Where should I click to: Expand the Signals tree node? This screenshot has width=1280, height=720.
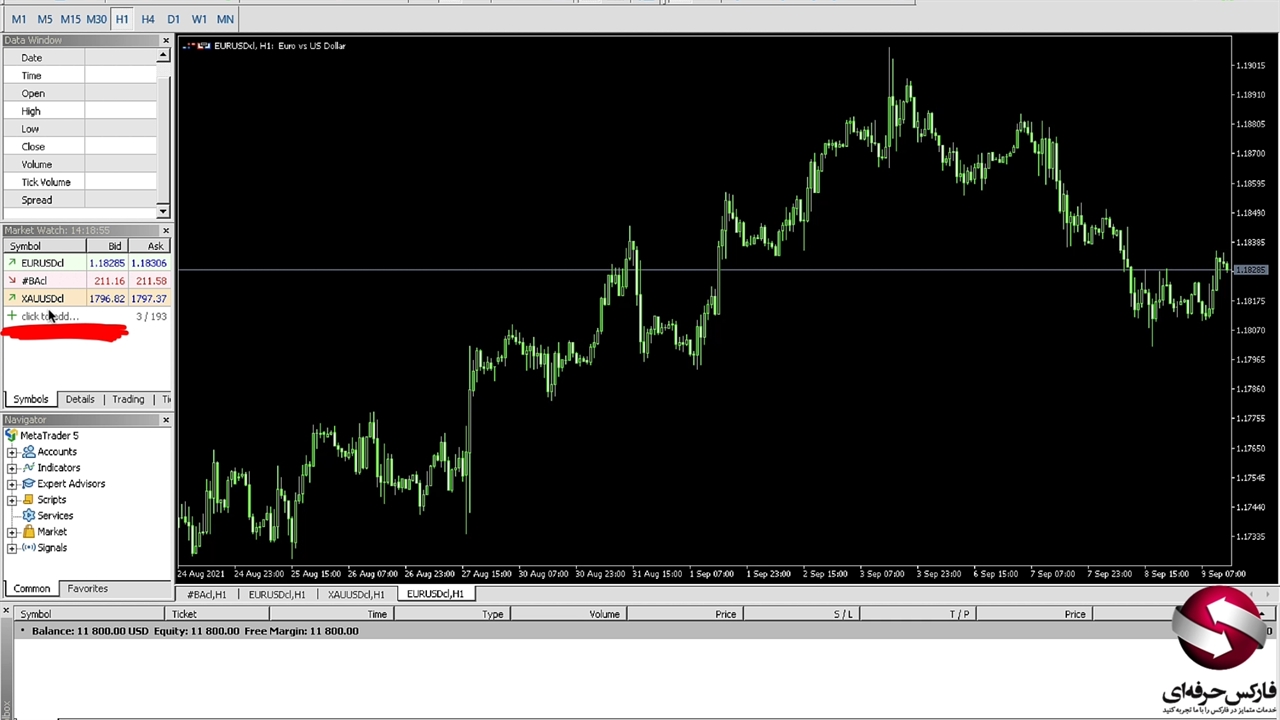point(12,548)
